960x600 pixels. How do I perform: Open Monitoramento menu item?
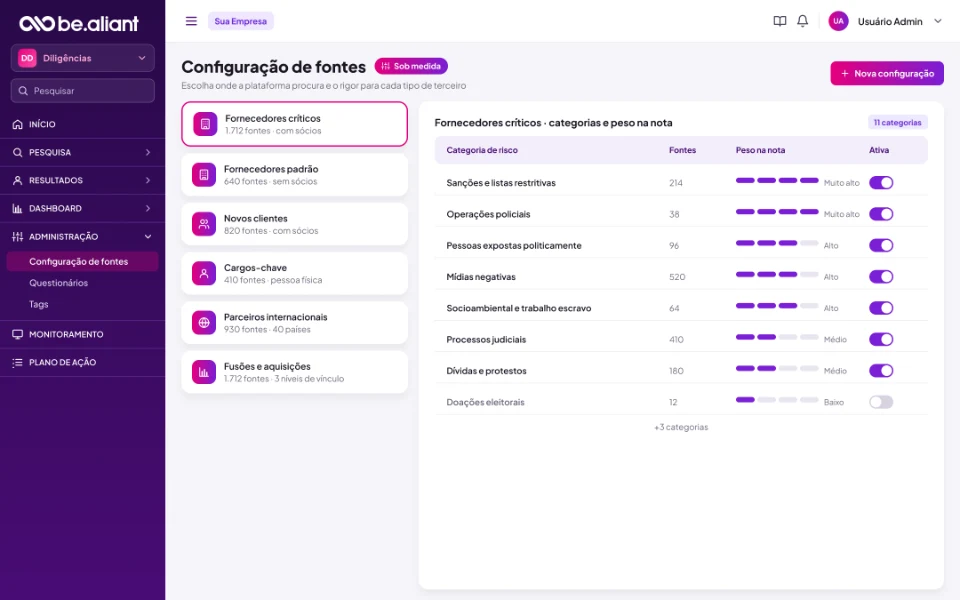click(83, 334)
